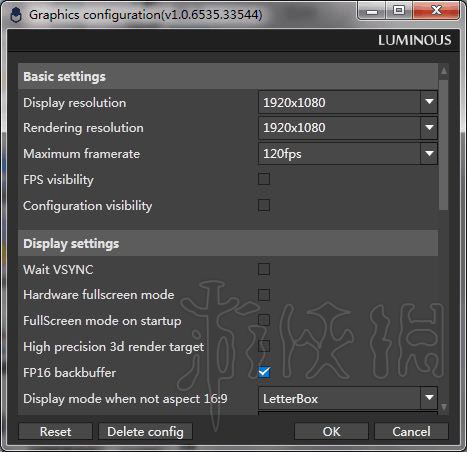Enable the Wait VSYNC checkbox

[264, 269]
